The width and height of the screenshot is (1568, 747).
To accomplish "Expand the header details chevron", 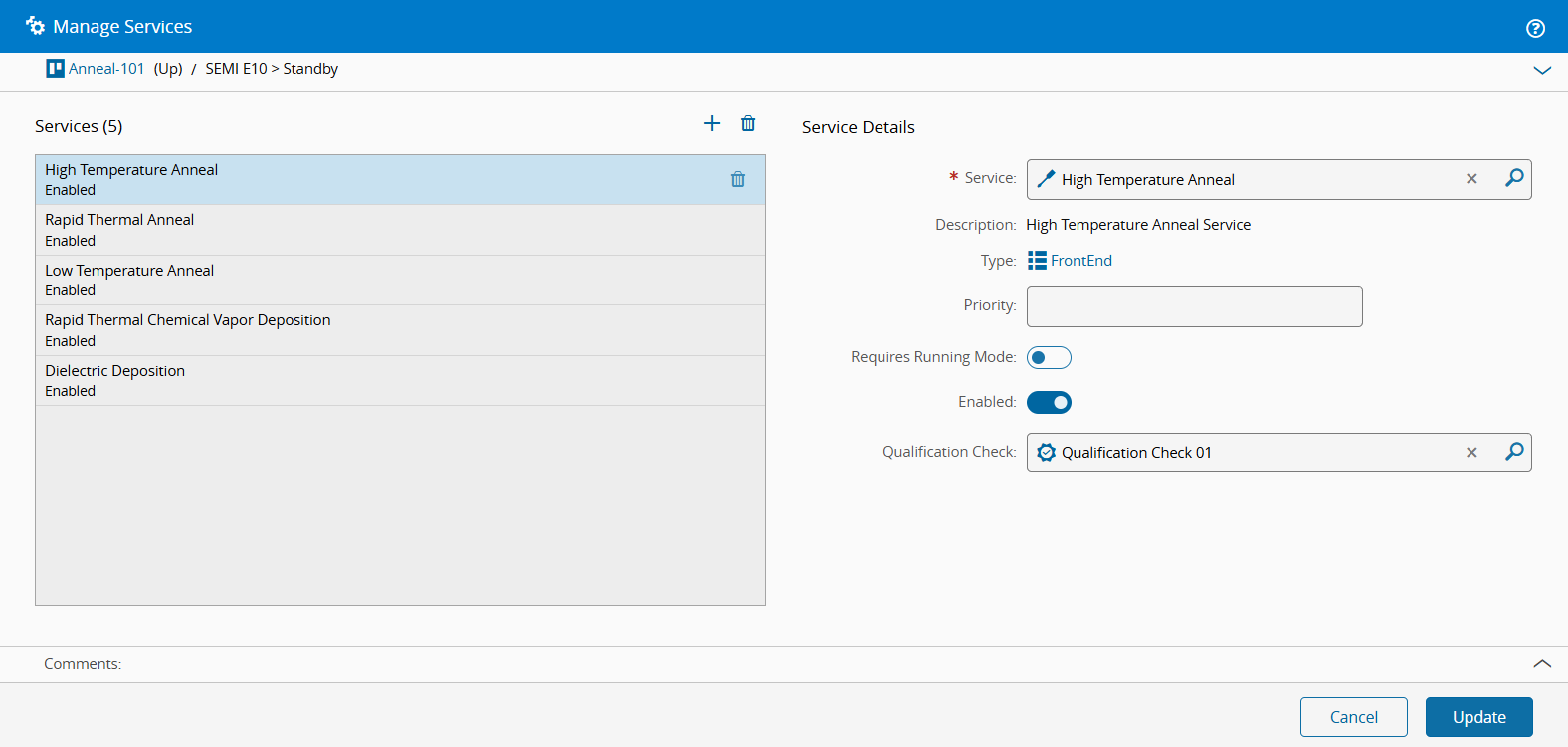I will click(1542, 70).
